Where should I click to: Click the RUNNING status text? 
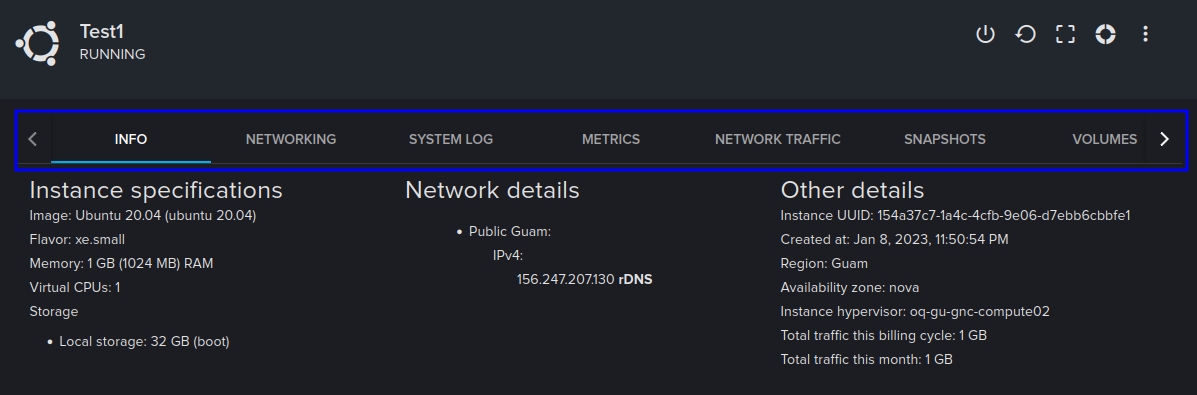click(x=112, y=54)
